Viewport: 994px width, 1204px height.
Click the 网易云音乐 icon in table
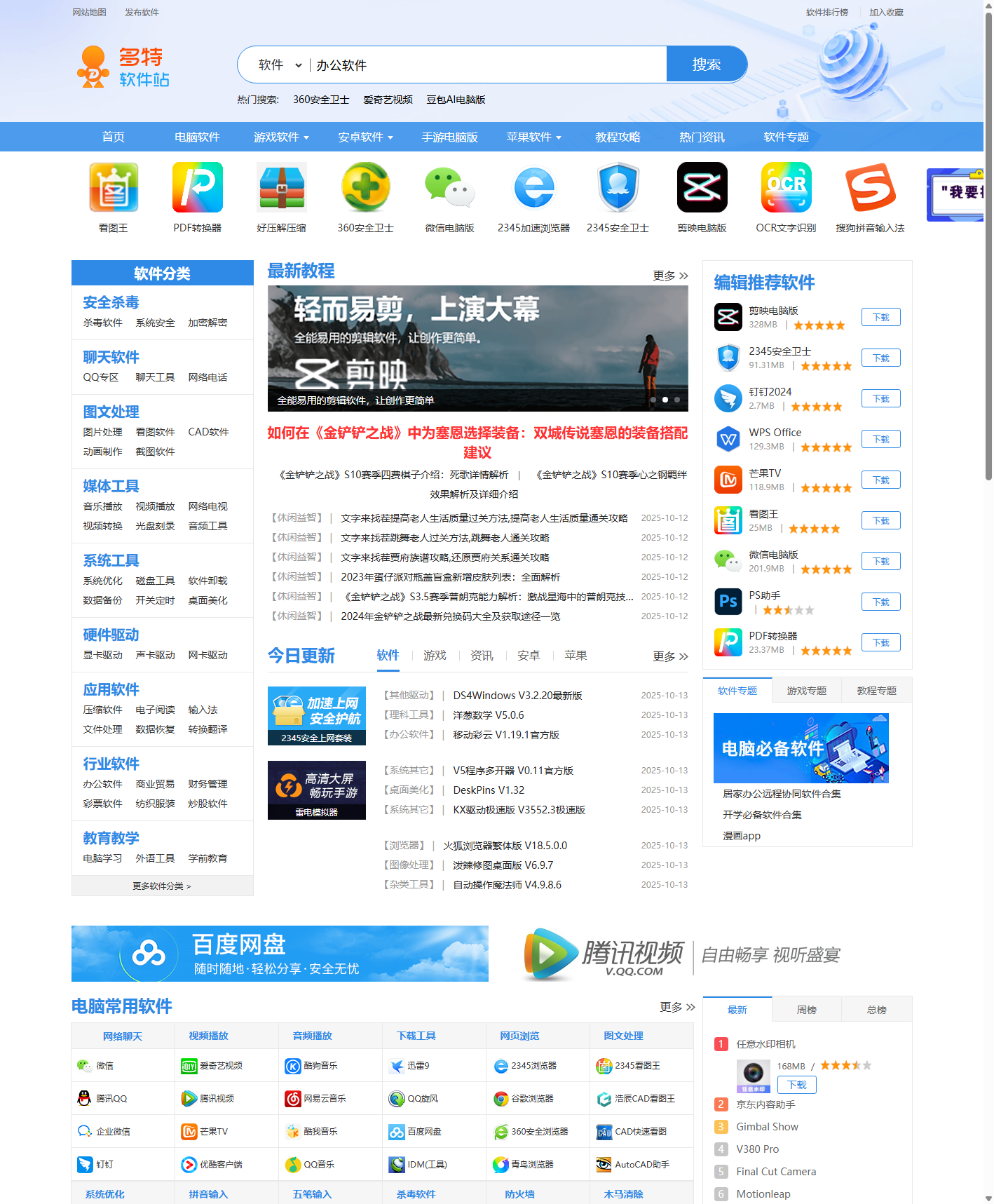[x=292, y=1098]
